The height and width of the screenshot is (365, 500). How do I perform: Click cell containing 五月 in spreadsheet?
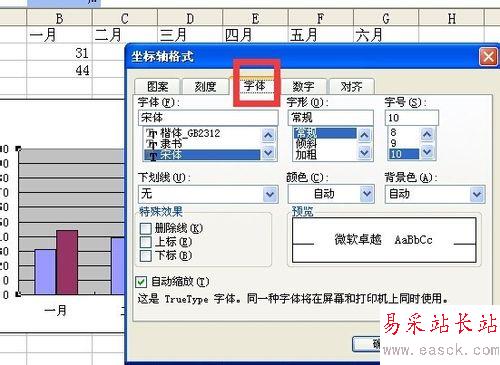(321, 35)
